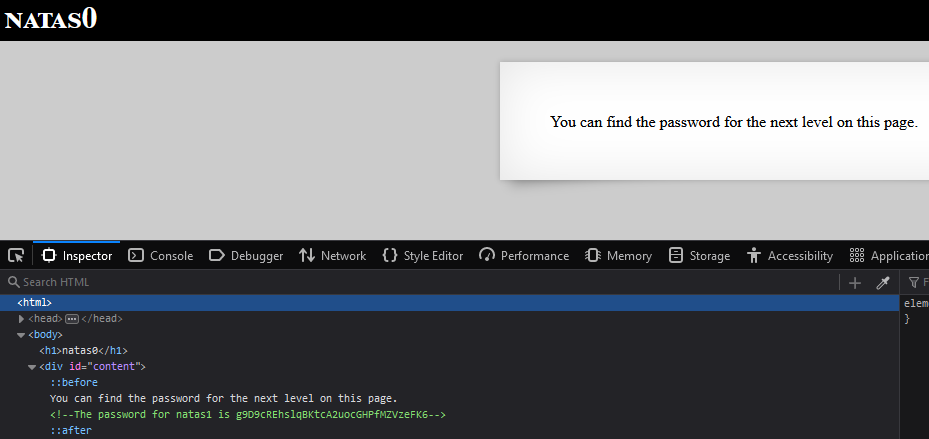Switch to the Memory tab
Screen dimensions: 929x439
pyautogui.click(x=618, y=256)
